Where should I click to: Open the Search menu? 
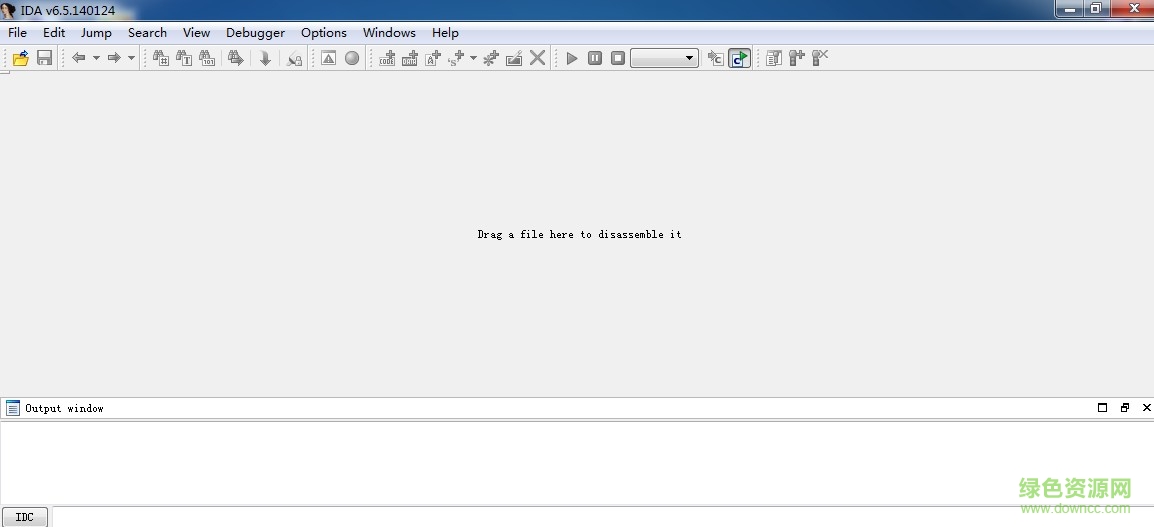coord(147,32)
